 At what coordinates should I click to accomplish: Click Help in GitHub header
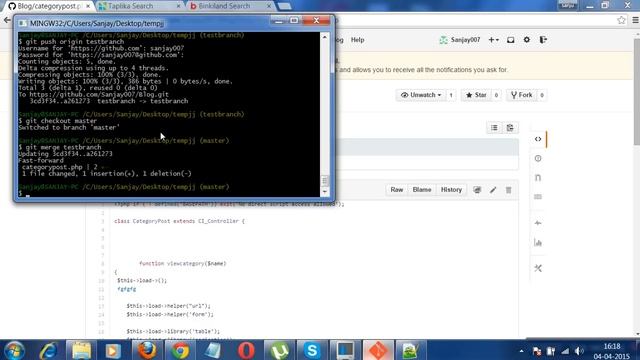(x=358, y=40)
